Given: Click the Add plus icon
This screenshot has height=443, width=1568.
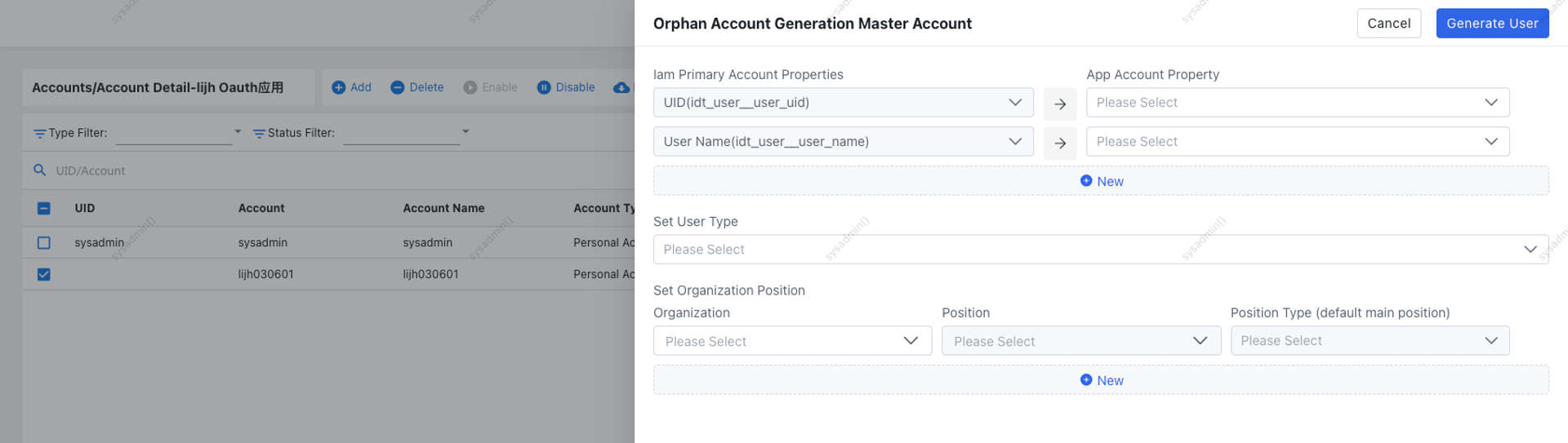Looking at the screenshot, I should 338,87.
